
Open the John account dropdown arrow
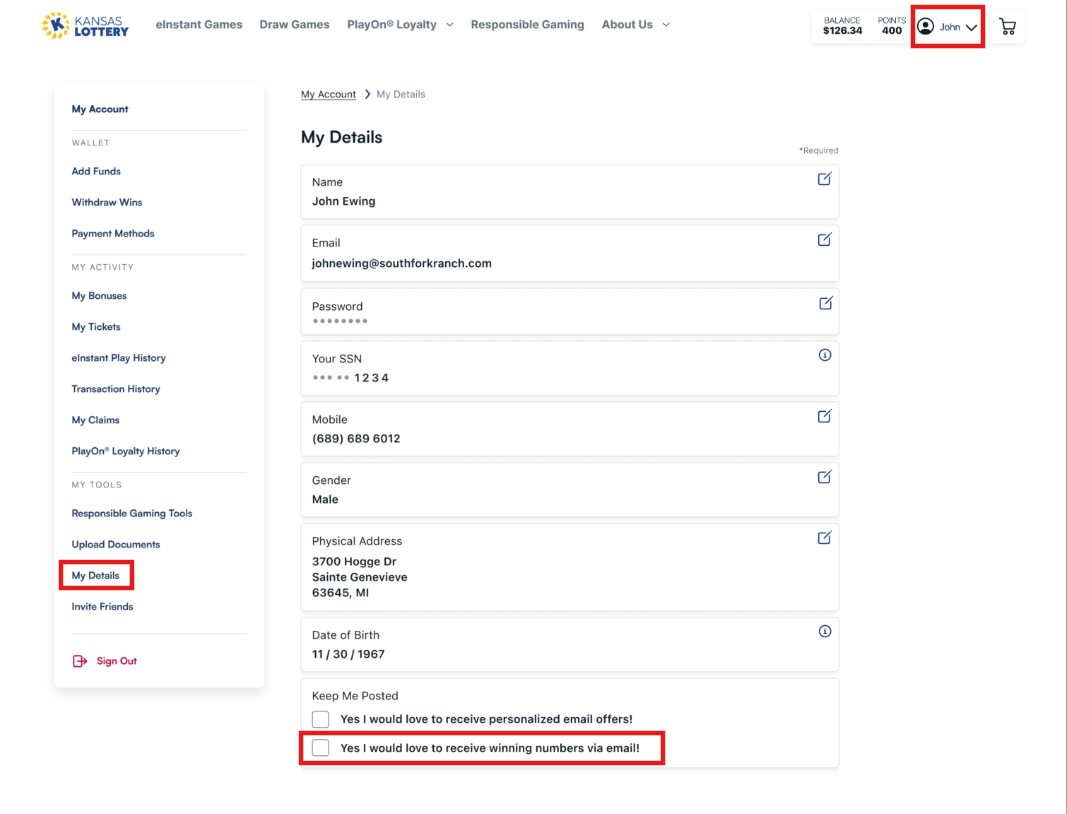click(971, 27)
